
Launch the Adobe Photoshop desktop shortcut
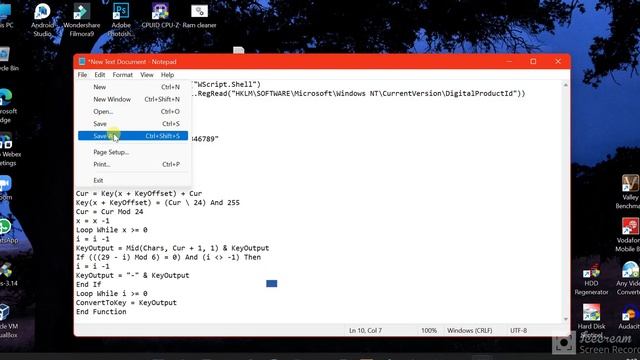tap(121, 20)
